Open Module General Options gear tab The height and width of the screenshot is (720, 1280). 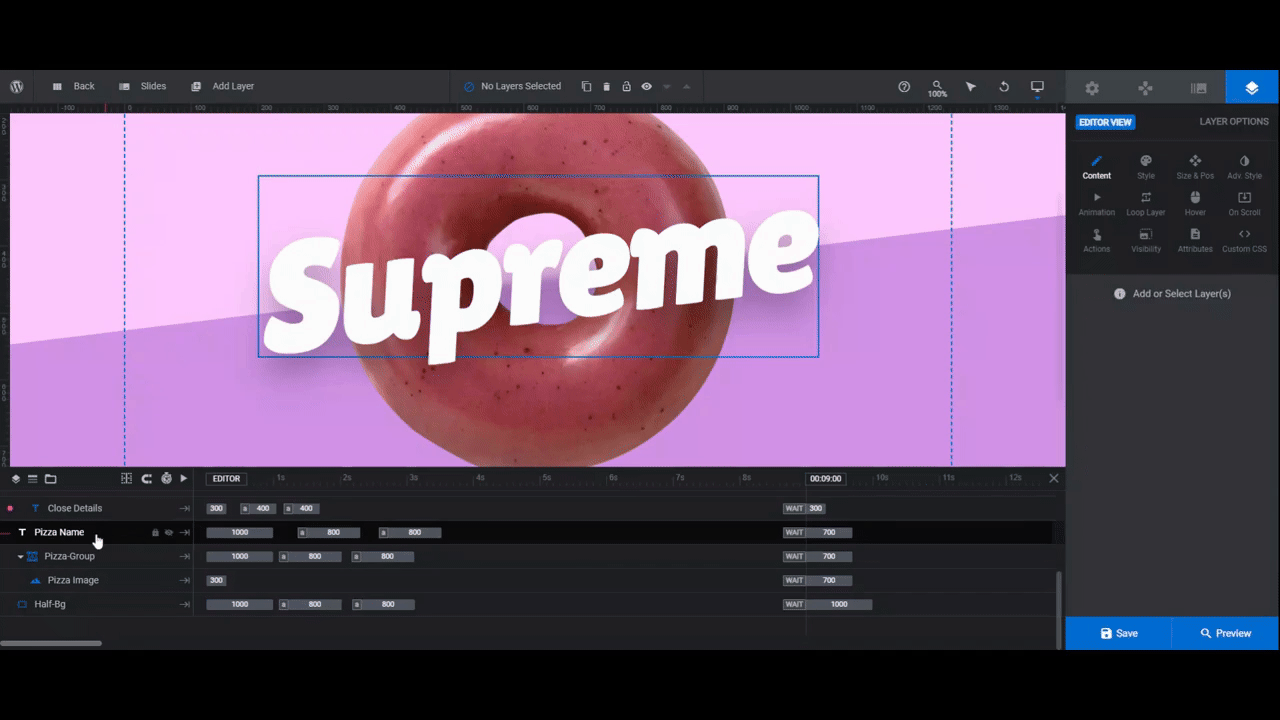[x=1092, y=88]
